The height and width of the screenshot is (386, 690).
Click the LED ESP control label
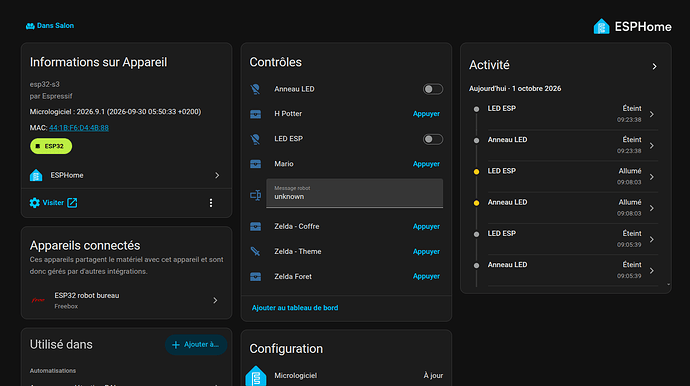(x=288, y=139)
